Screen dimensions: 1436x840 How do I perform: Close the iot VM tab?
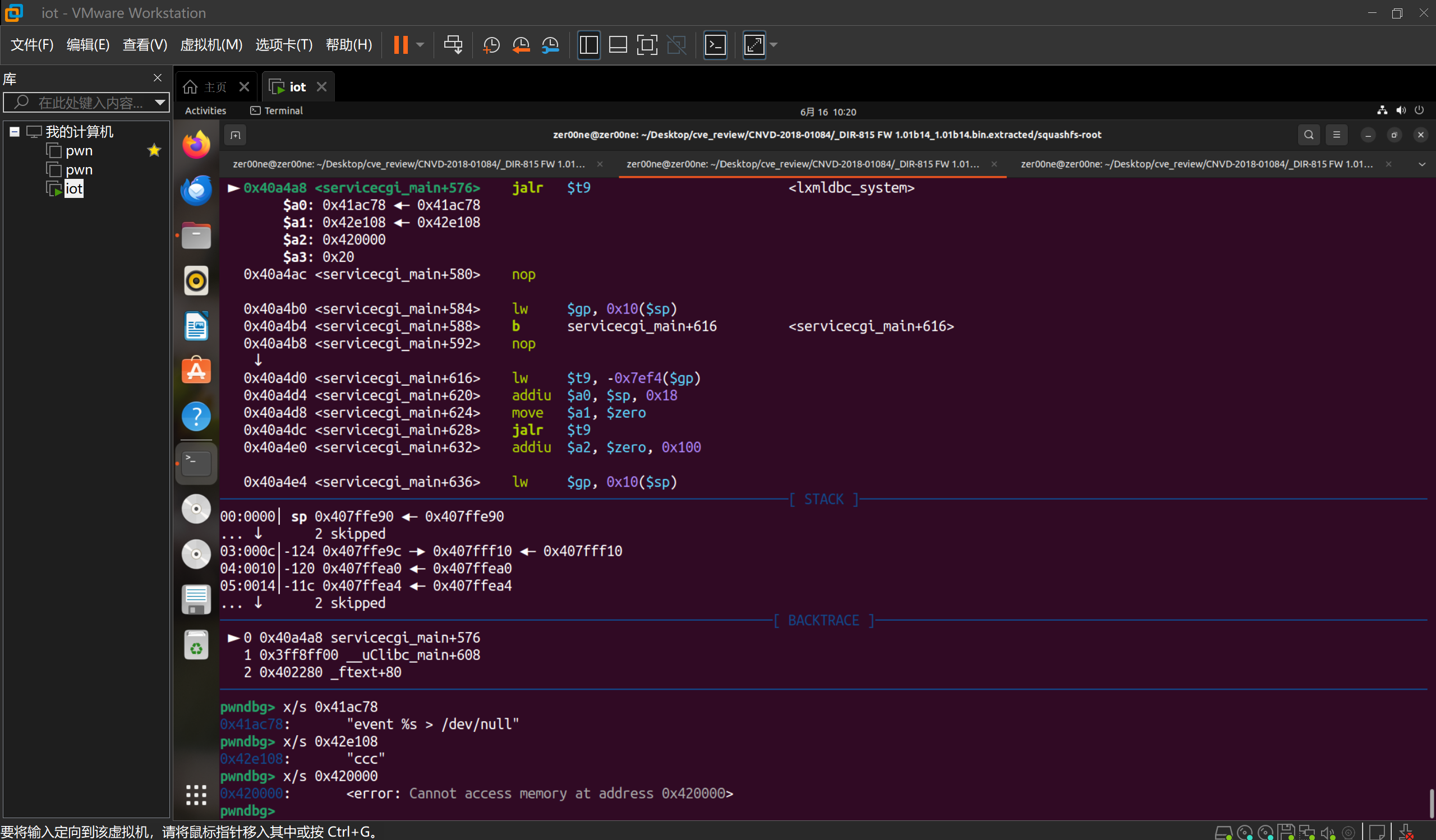point(322,86)
